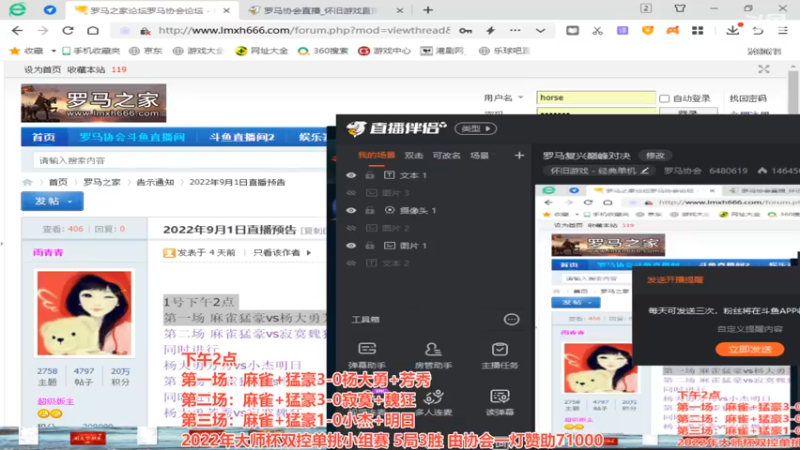The image size is (800, 450).
Task: Open a new browser tab with plus
Action: click(x=428, y=10)
